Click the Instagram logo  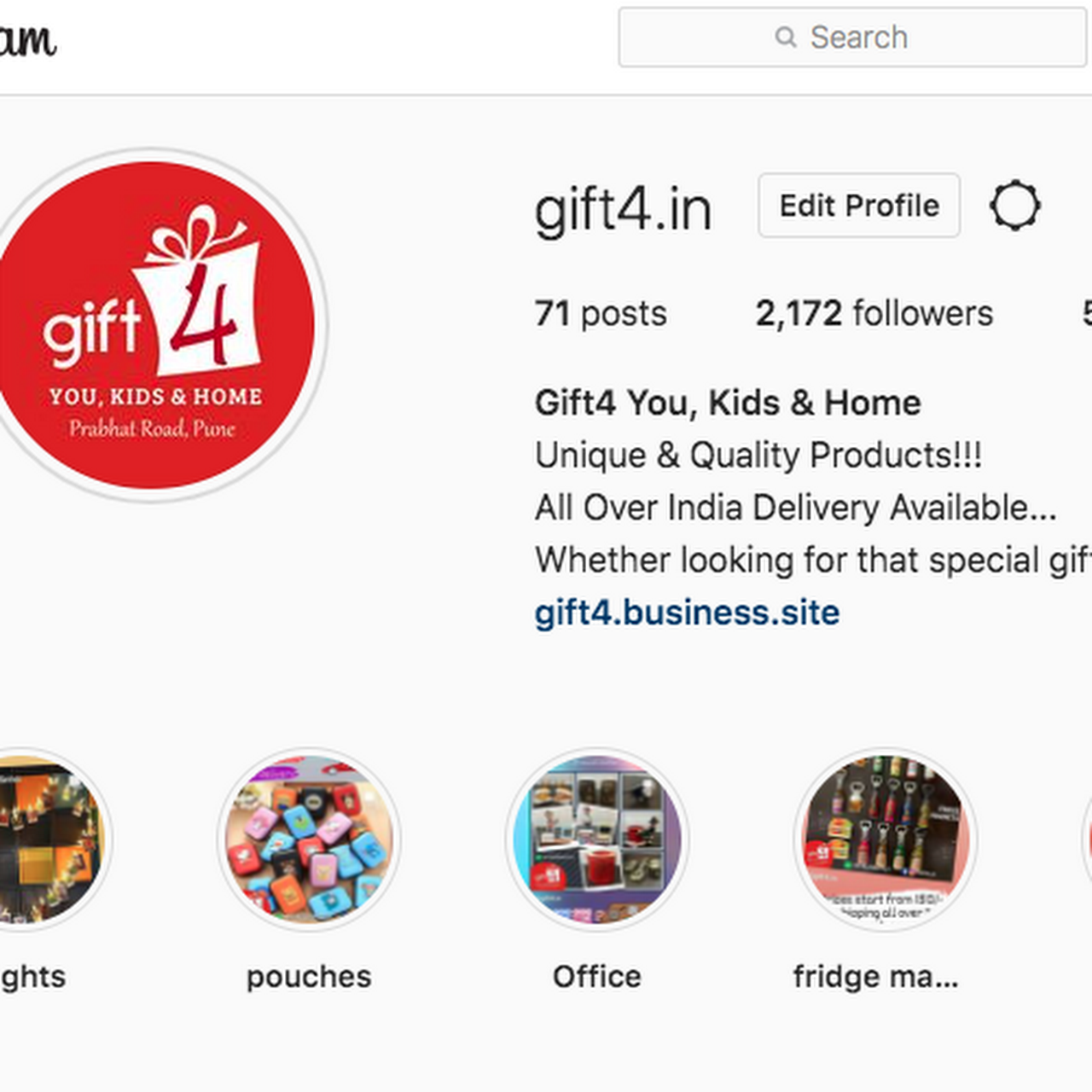(28, 38)
